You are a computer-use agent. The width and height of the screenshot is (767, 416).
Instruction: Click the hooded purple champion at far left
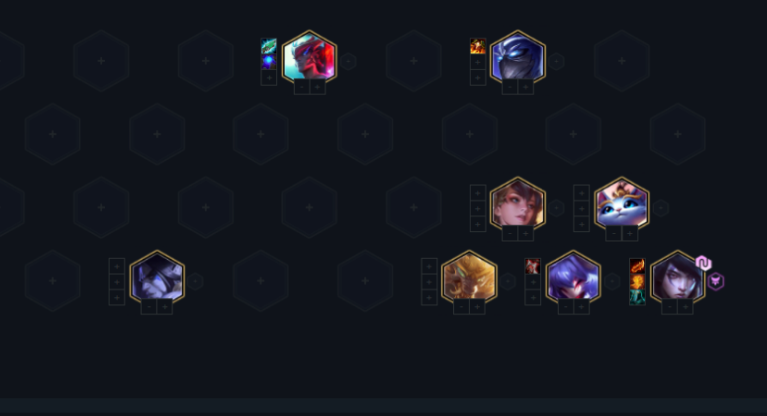pyautogui.click(x=157, y=279)
